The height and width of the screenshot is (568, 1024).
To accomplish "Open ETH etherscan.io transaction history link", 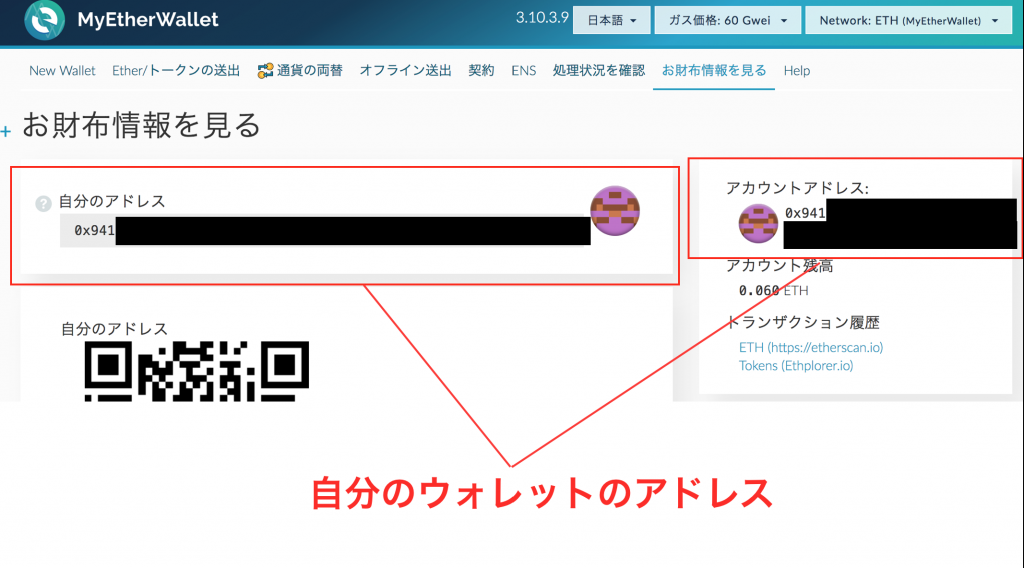I will (x=810, y=347).
